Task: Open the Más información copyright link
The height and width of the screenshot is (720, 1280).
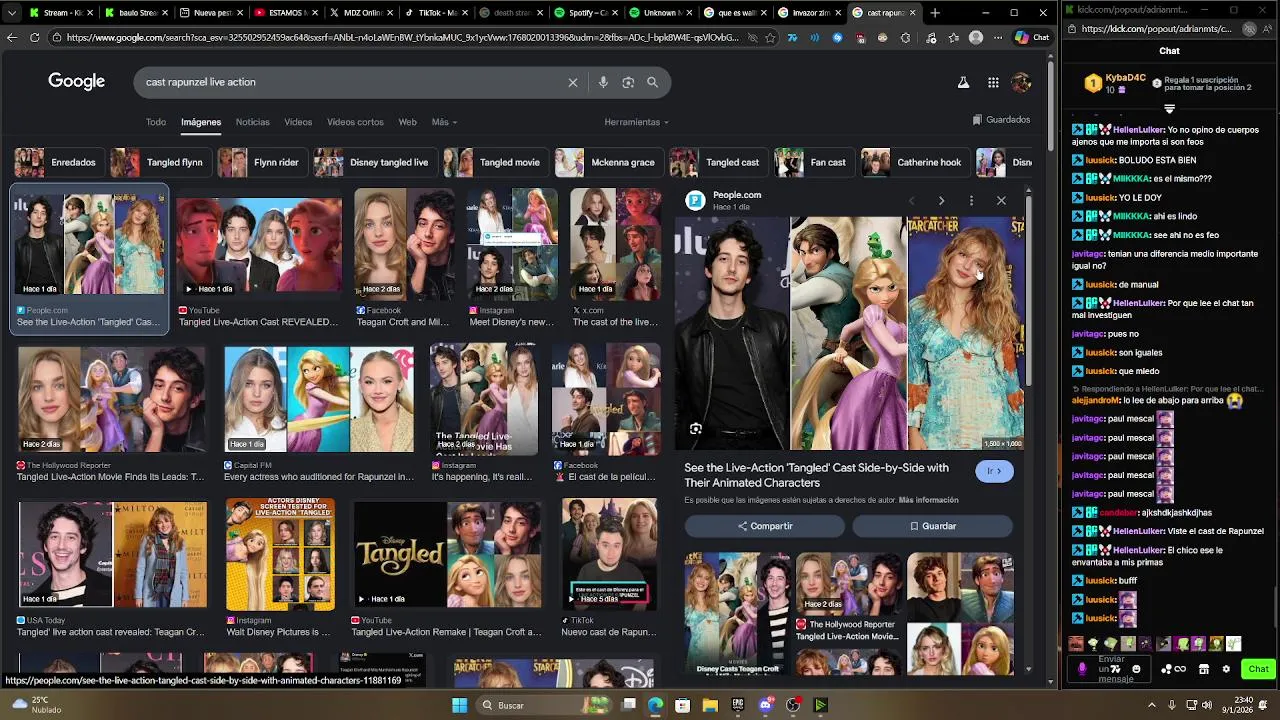Action: click(928, 500)
